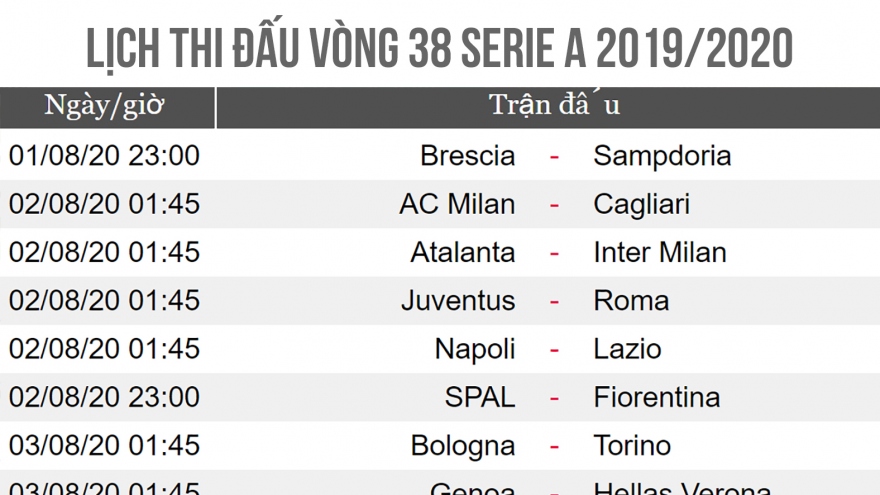Click the Trận đấu column header

(x=554, y=106)
